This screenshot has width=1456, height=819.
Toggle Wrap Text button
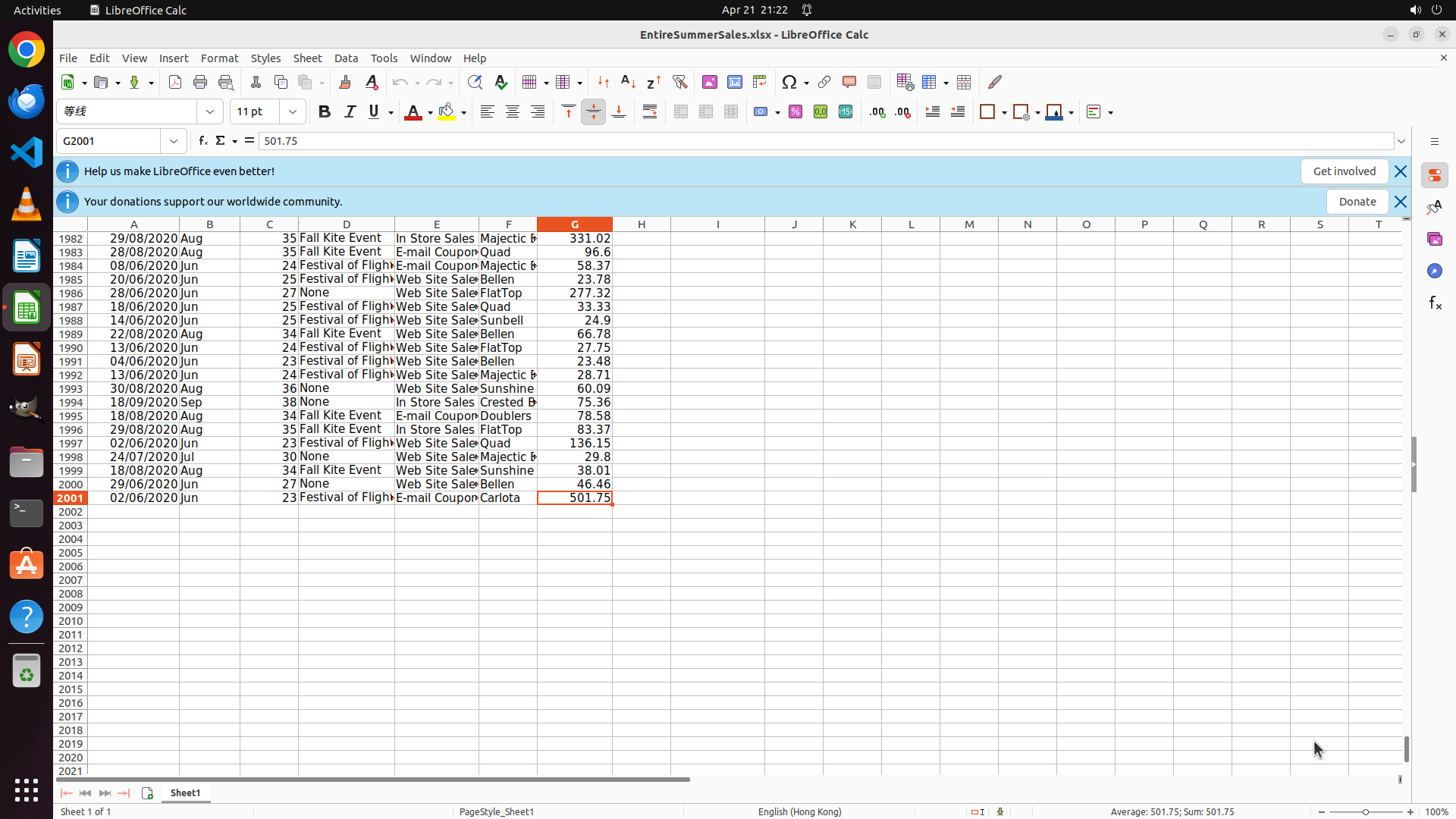click(x=650, y=111)
